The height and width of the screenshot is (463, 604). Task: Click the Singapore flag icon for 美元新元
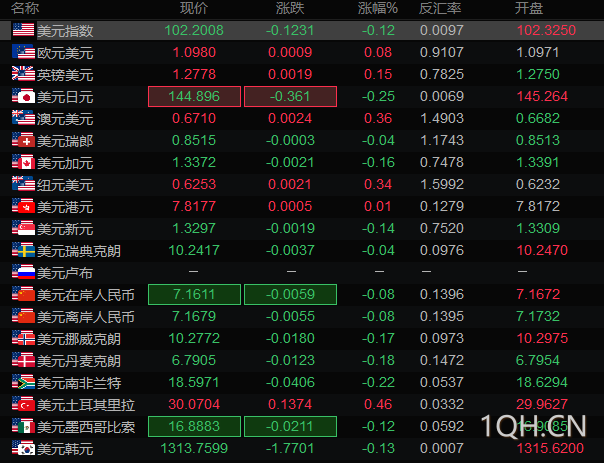[x=23, y=228]
